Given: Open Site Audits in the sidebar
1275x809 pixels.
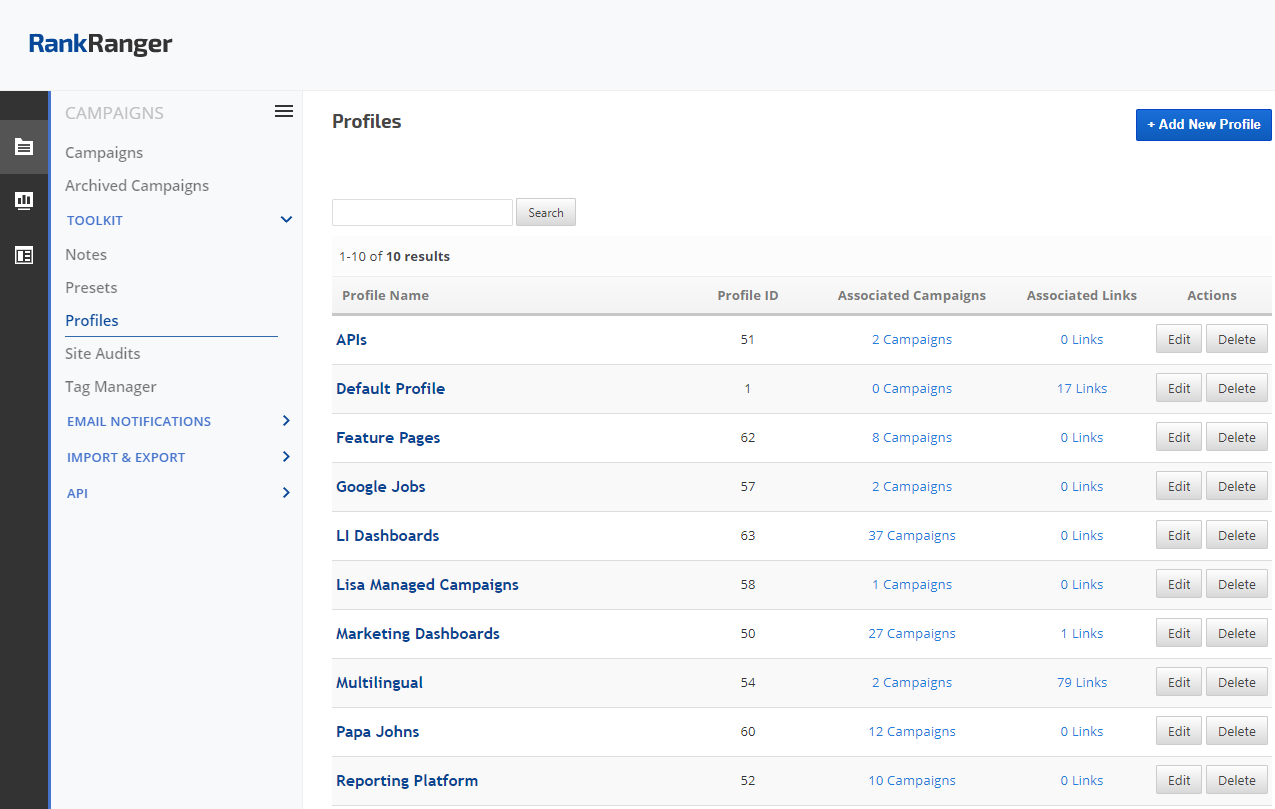Looking at the screenshot, I should (103, 354).
